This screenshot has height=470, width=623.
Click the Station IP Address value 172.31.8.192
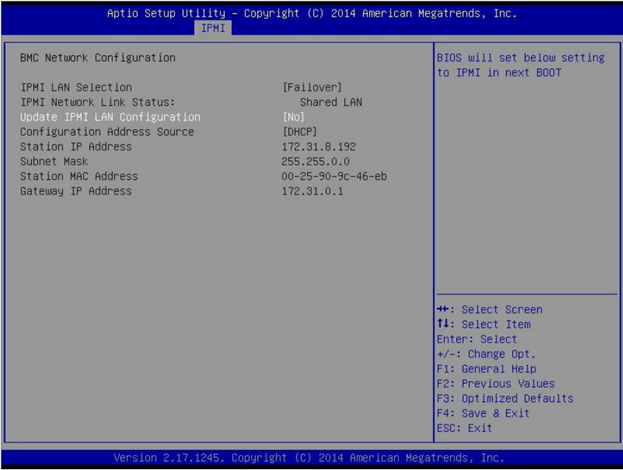pos(320,147)
